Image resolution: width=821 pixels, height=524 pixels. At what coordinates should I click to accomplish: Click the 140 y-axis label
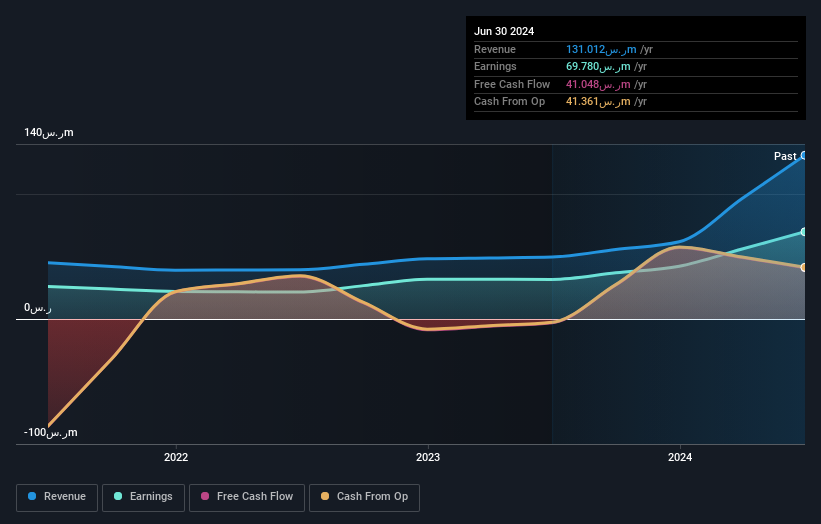49,132
